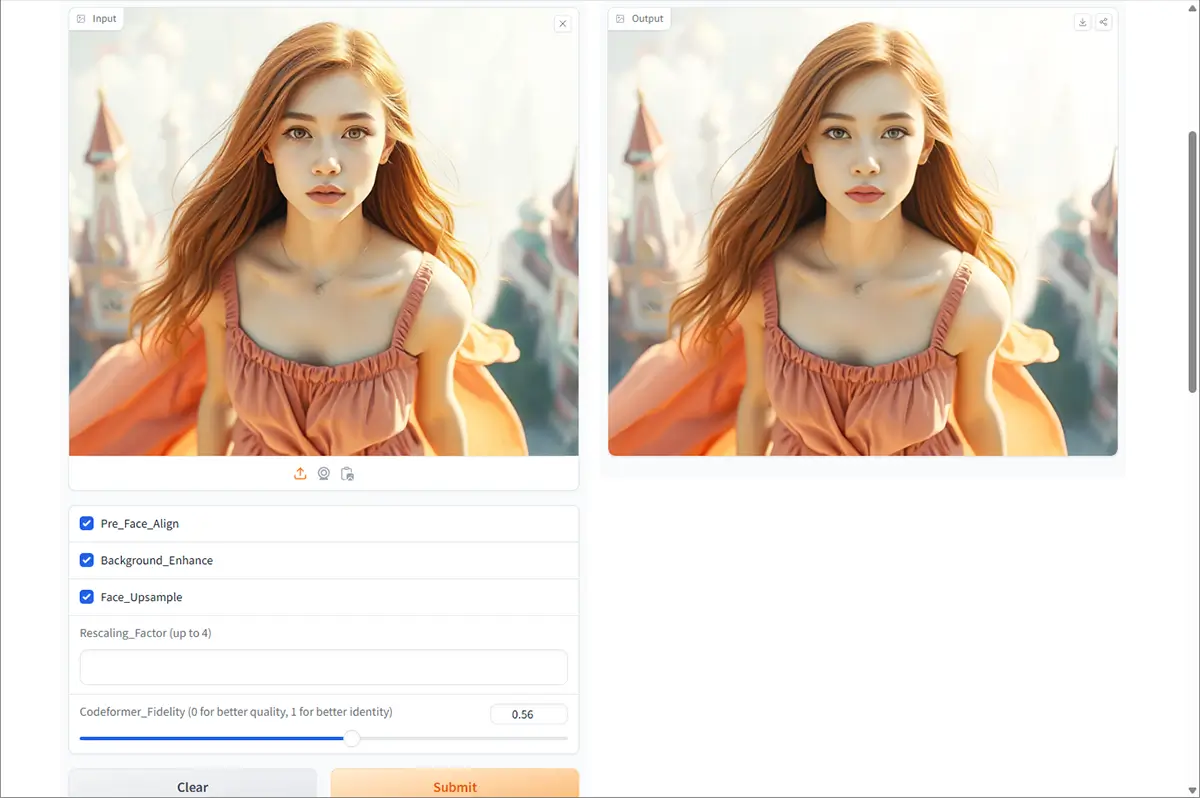Download the output image
The width and height of the screenshot is (1200, 798).
point(1082,22)
